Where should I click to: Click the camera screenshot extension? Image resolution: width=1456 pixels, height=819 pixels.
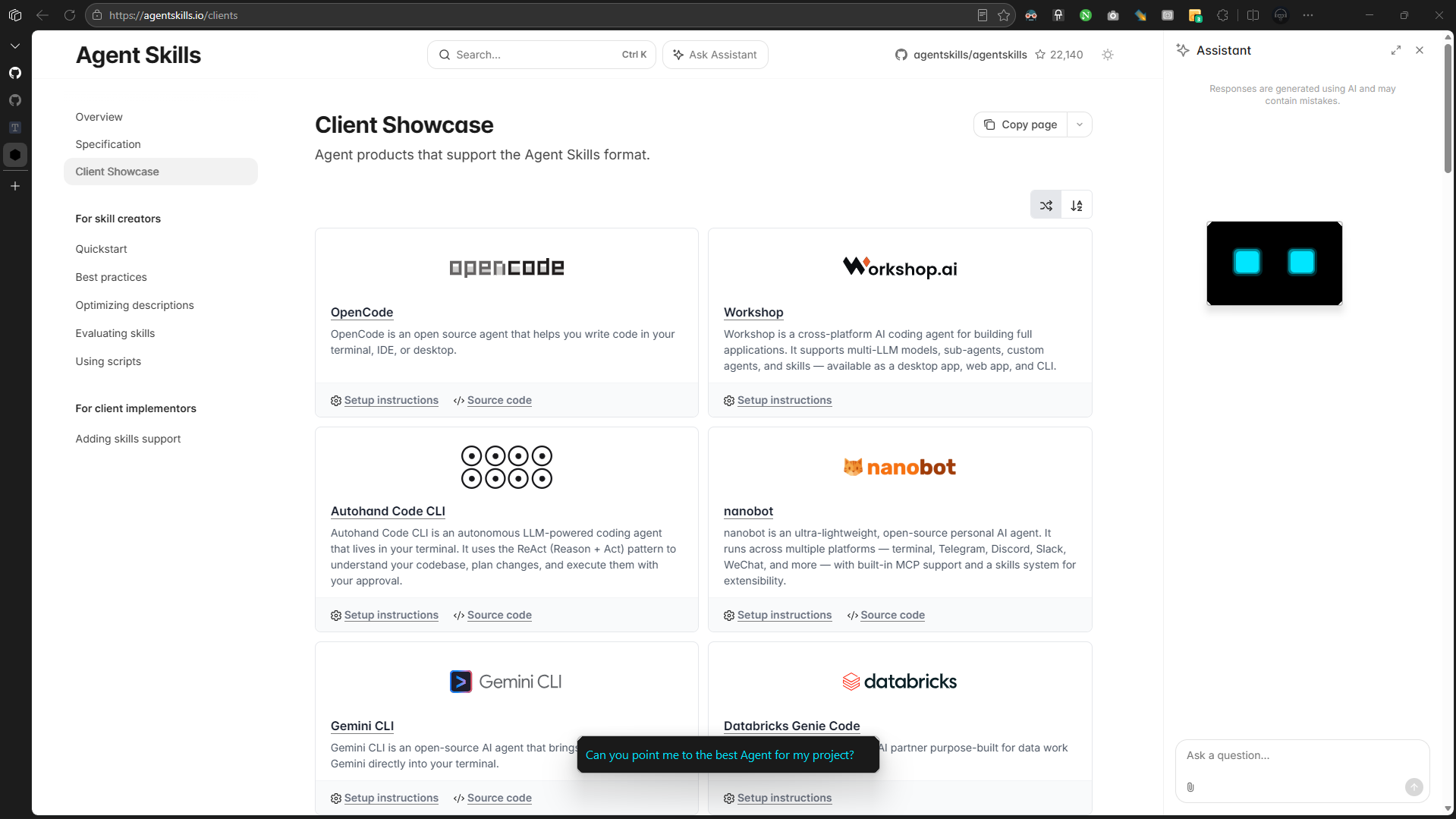point(1113,15)
